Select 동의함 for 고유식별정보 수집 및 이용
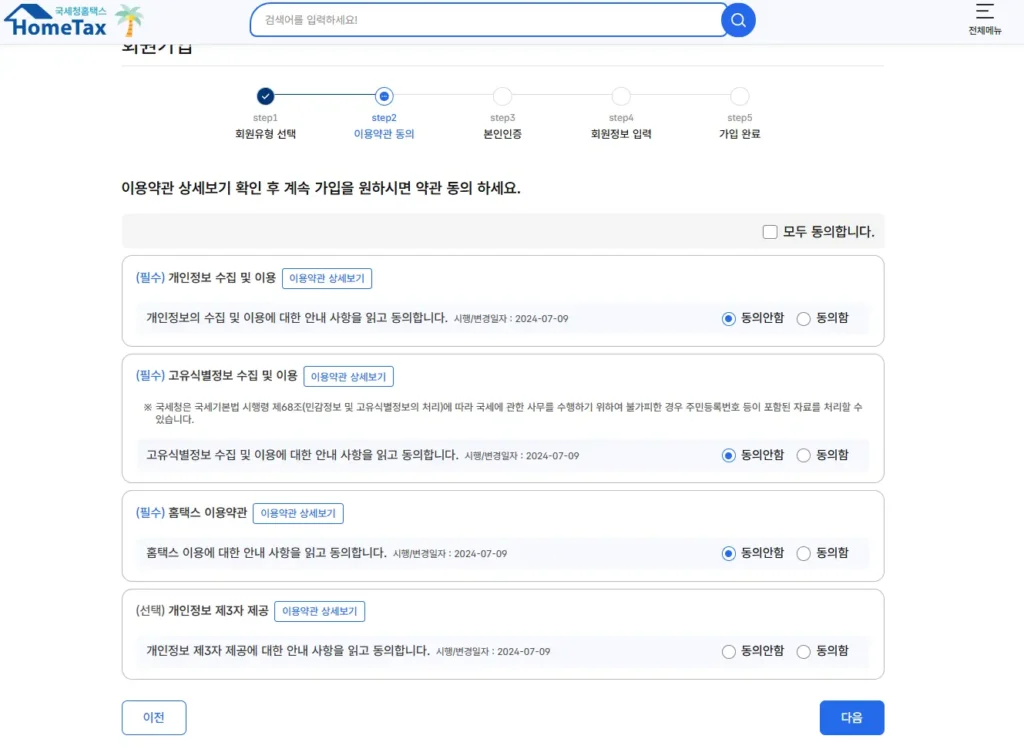Screen dimensions: 1024x749 [803, 455]
